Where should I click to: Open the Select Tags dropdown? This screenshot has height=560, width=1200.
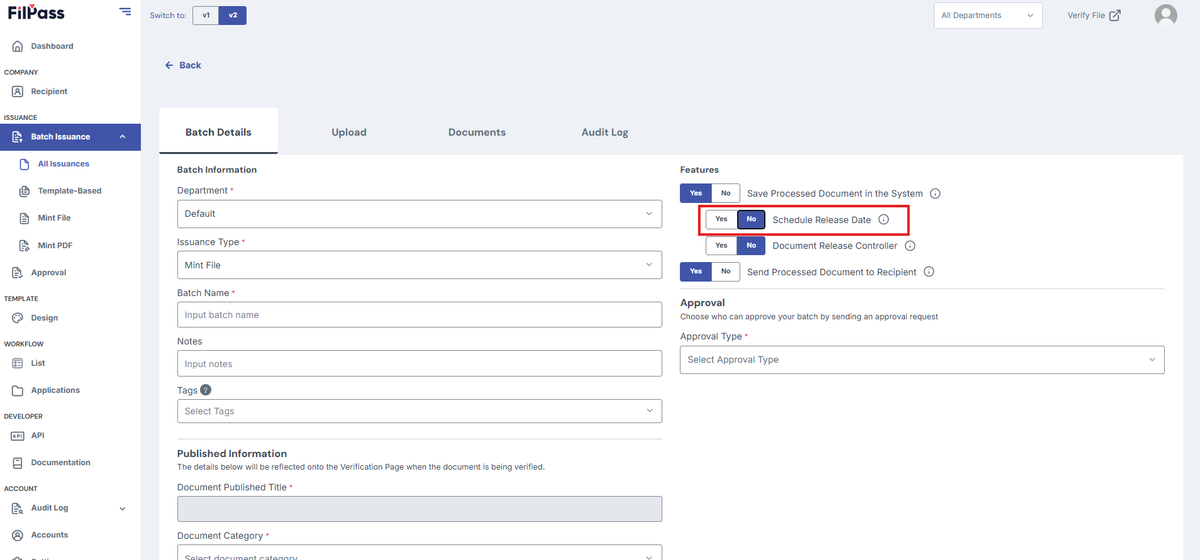(x=419, y=411)
